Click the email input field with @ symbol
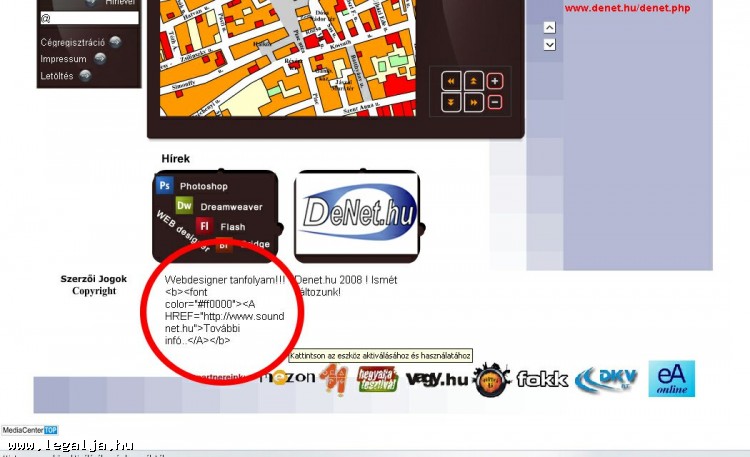The width and height of the screenshot is (750, 457). [90, 18]
